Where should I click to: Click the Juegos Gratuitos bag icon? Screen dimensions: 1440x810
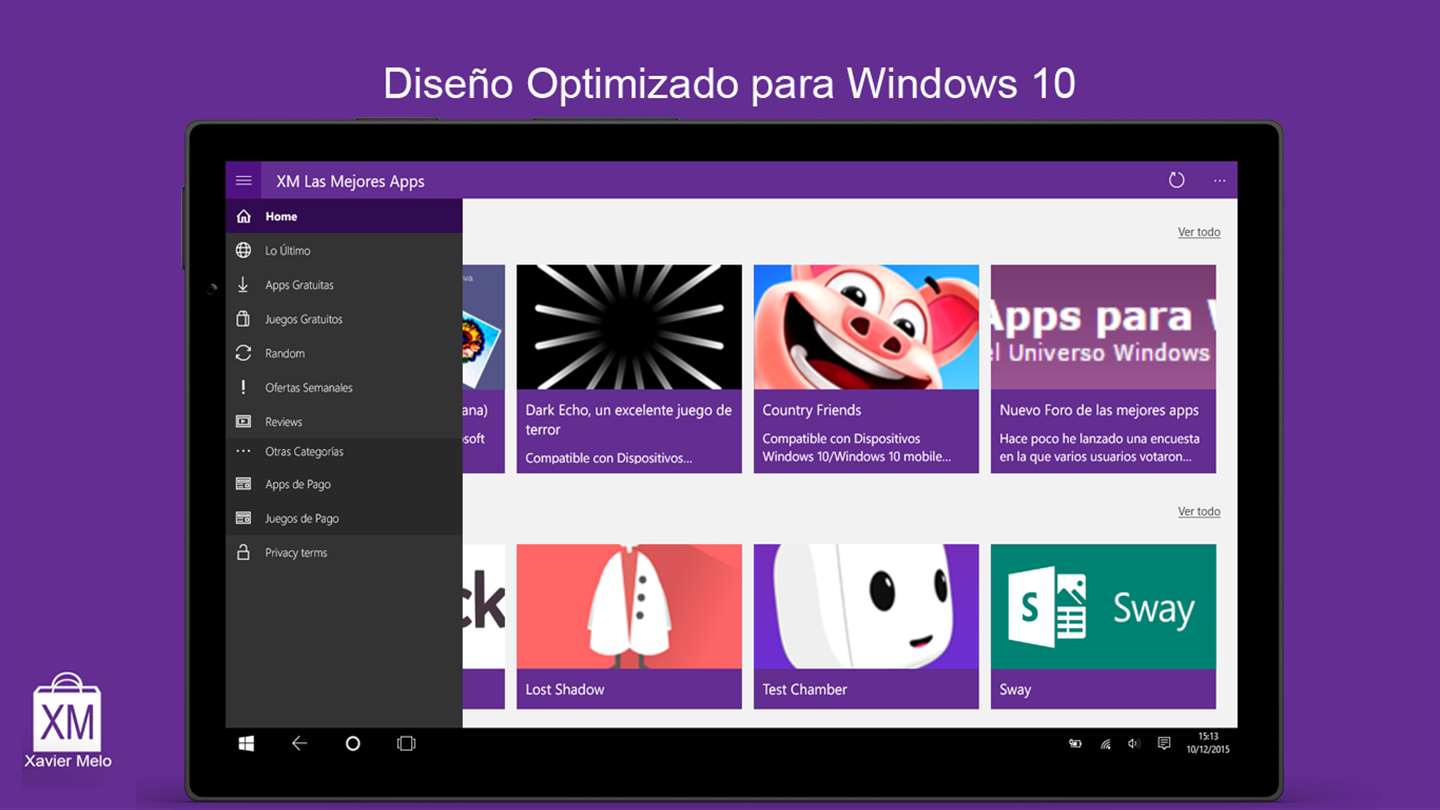pyautogui.click(x=243, y=319)
